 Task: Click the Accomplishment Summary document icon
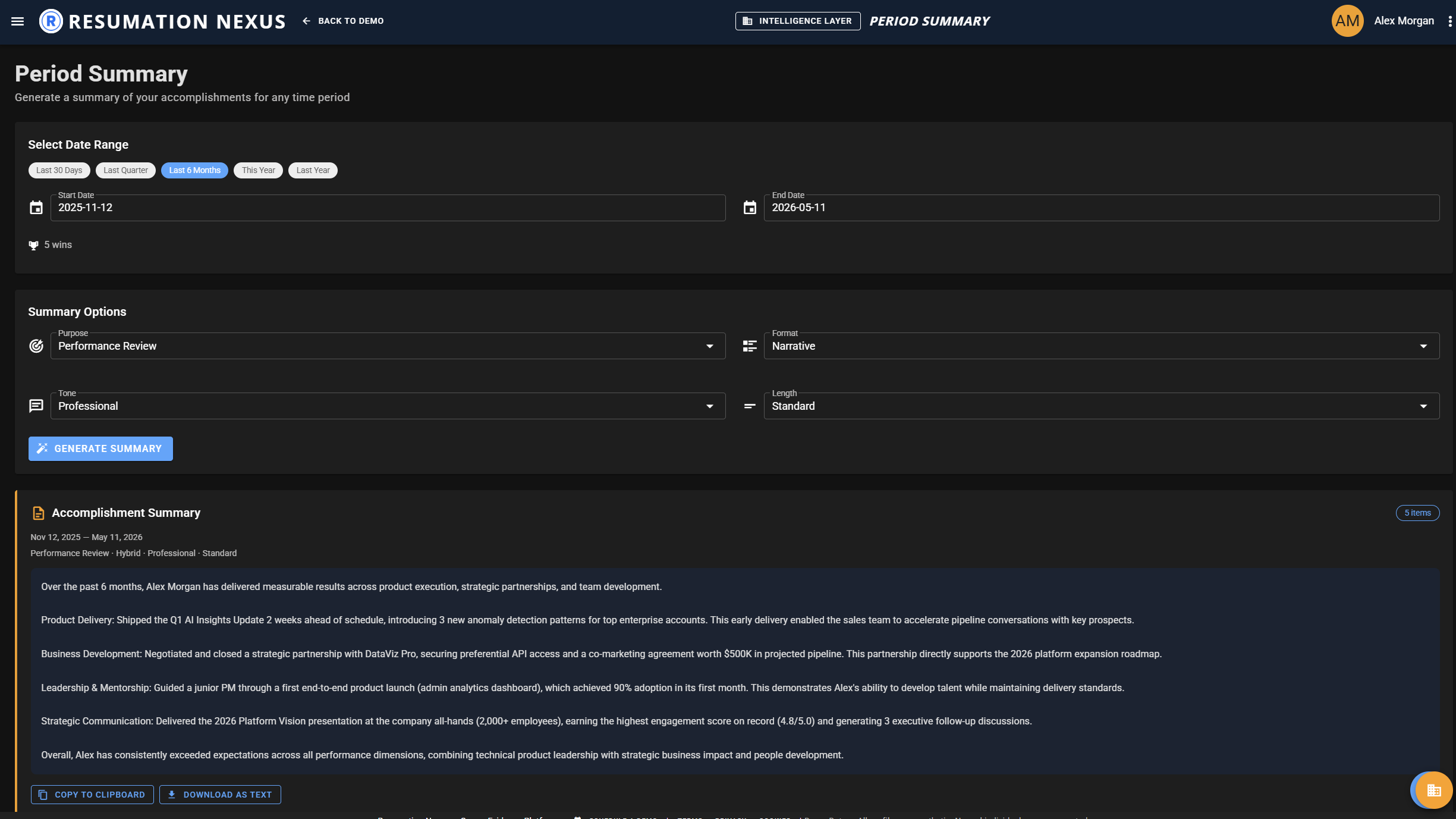[39, 513]
